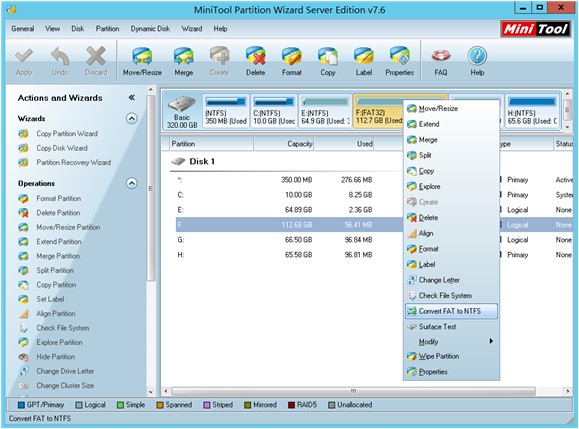
Task: Click the Label toolbar icon
Action: coord(364,62)
